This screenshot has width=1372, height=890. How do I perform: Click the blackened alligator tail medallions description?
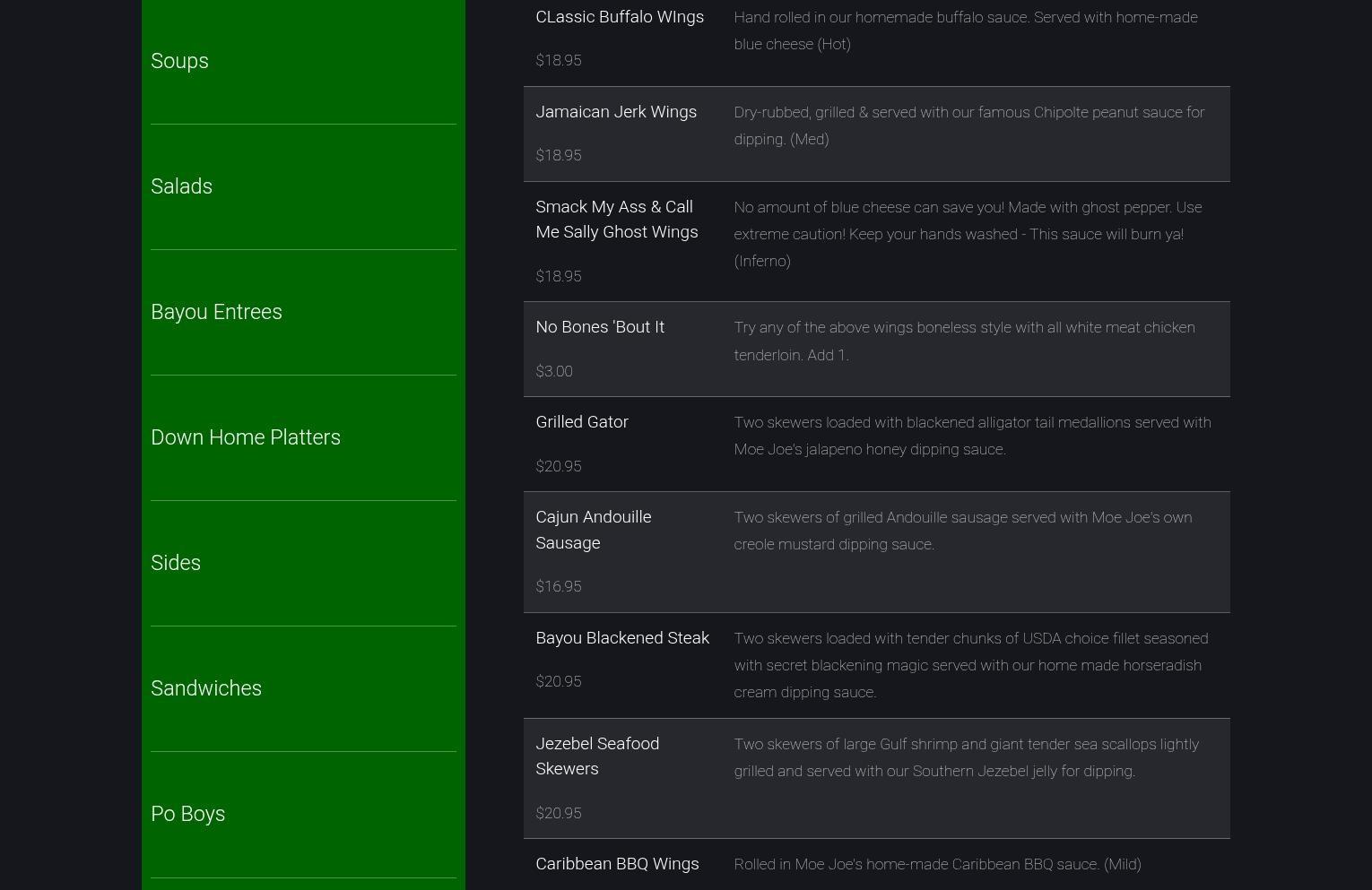973,436
